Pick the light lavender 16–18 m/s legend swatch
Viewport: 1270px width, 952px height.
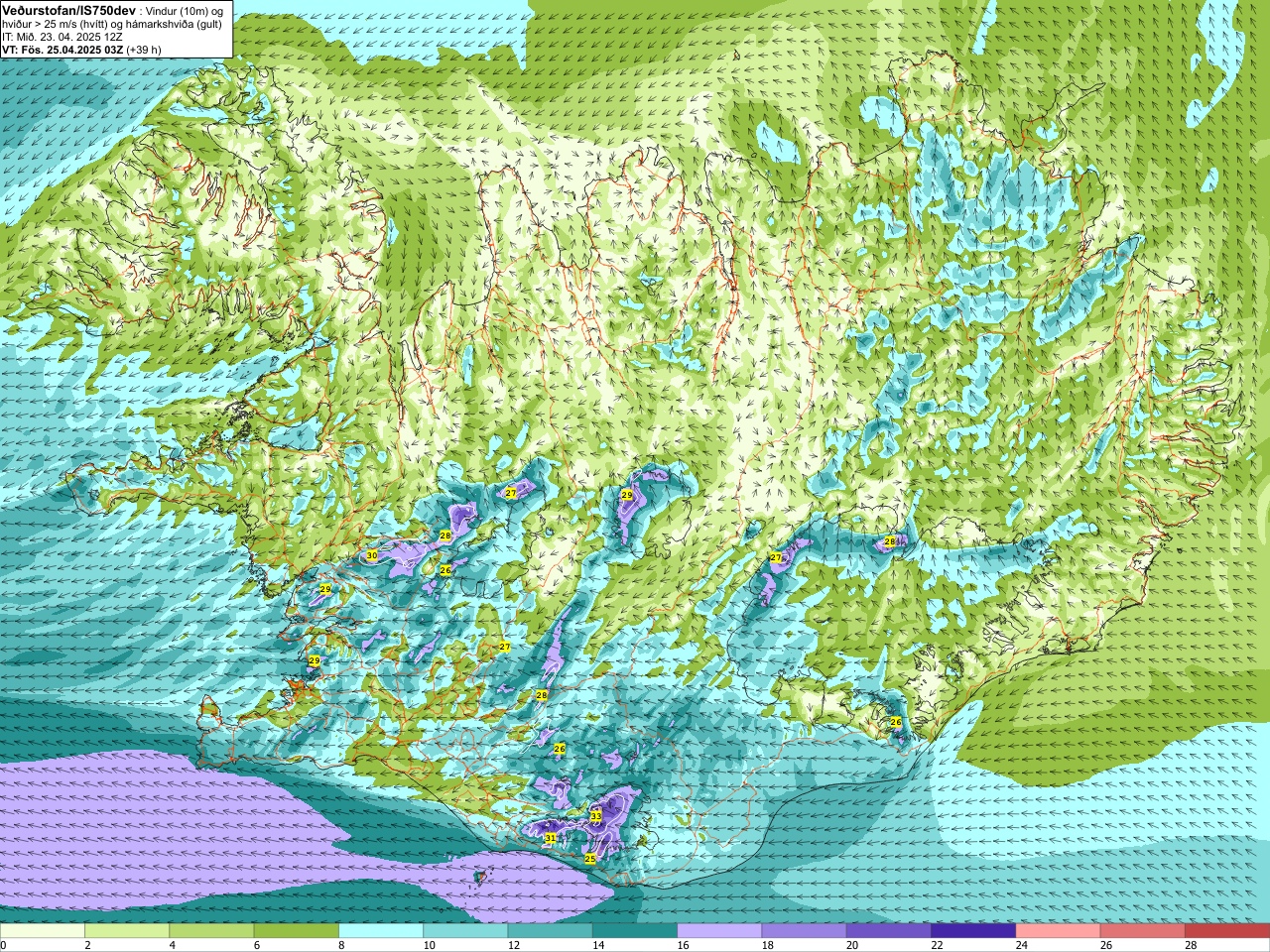click(x=719, y=931)
